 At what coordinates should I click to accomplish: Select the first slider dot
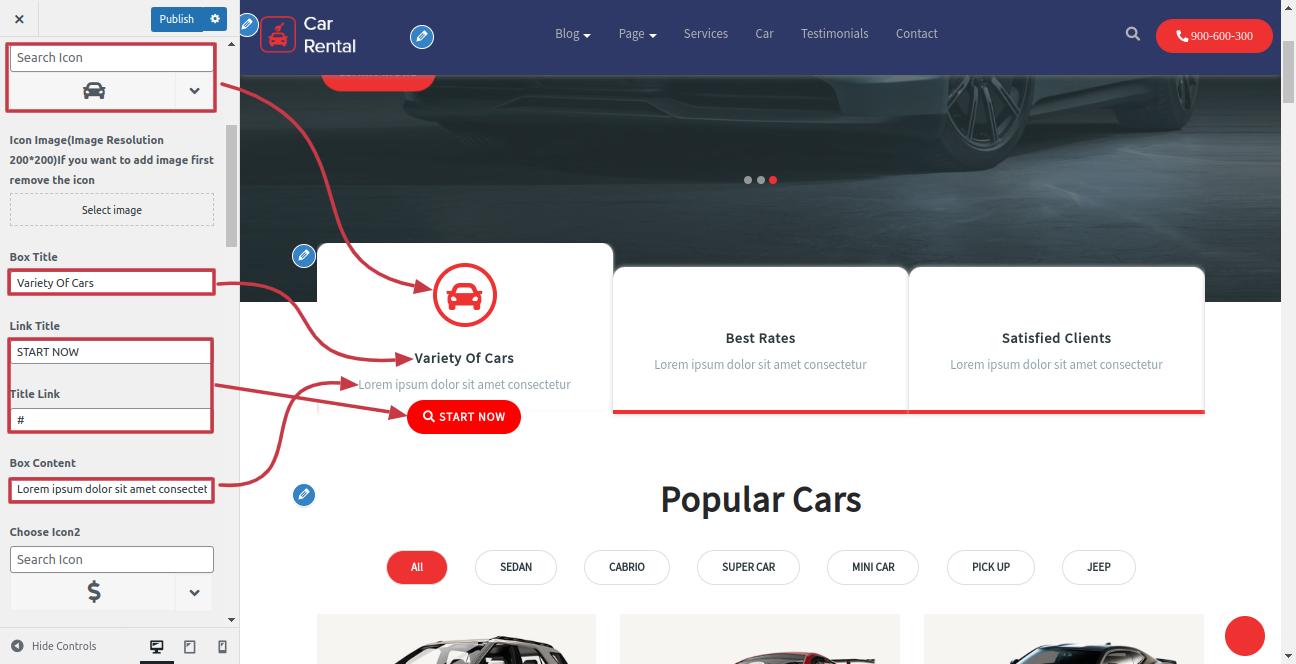pyautogui.click(x=748, y=180)
